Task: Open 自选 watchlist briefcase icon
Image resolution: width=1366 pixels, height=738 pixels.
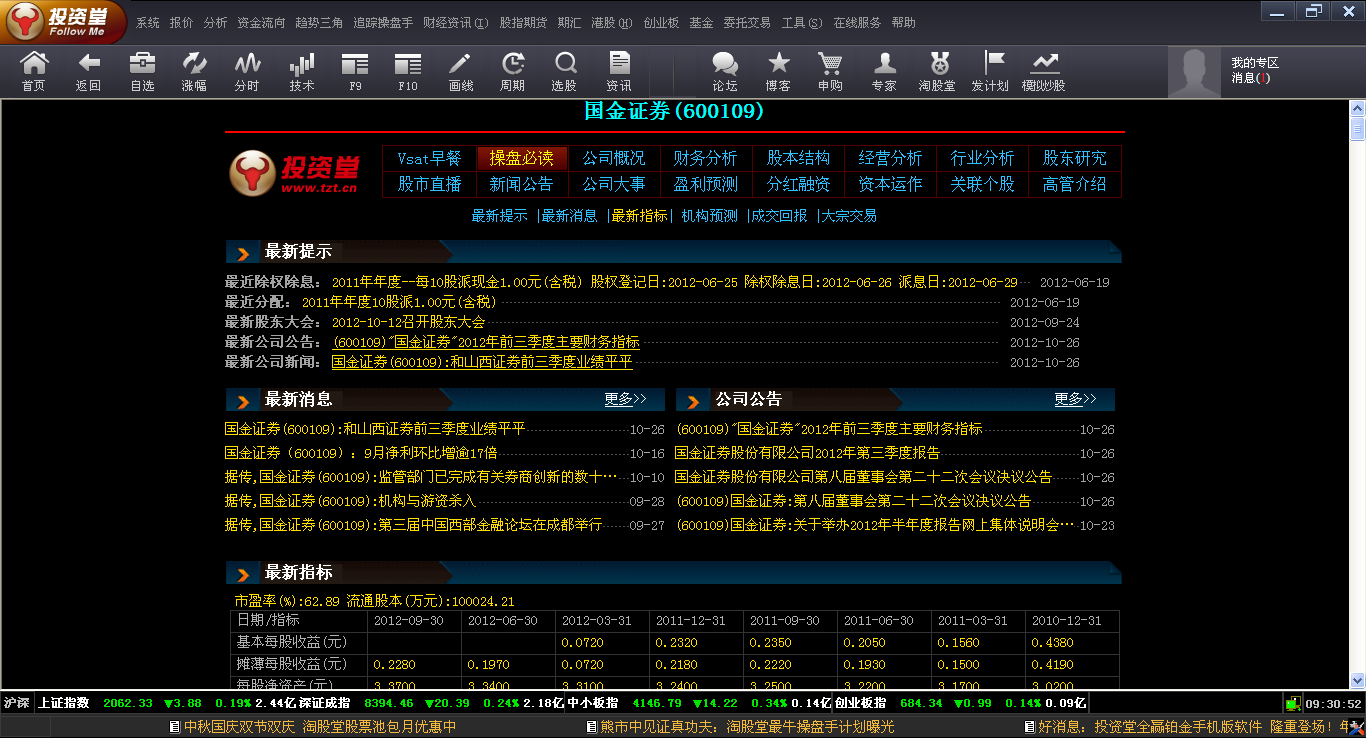Action: point(142,71)
